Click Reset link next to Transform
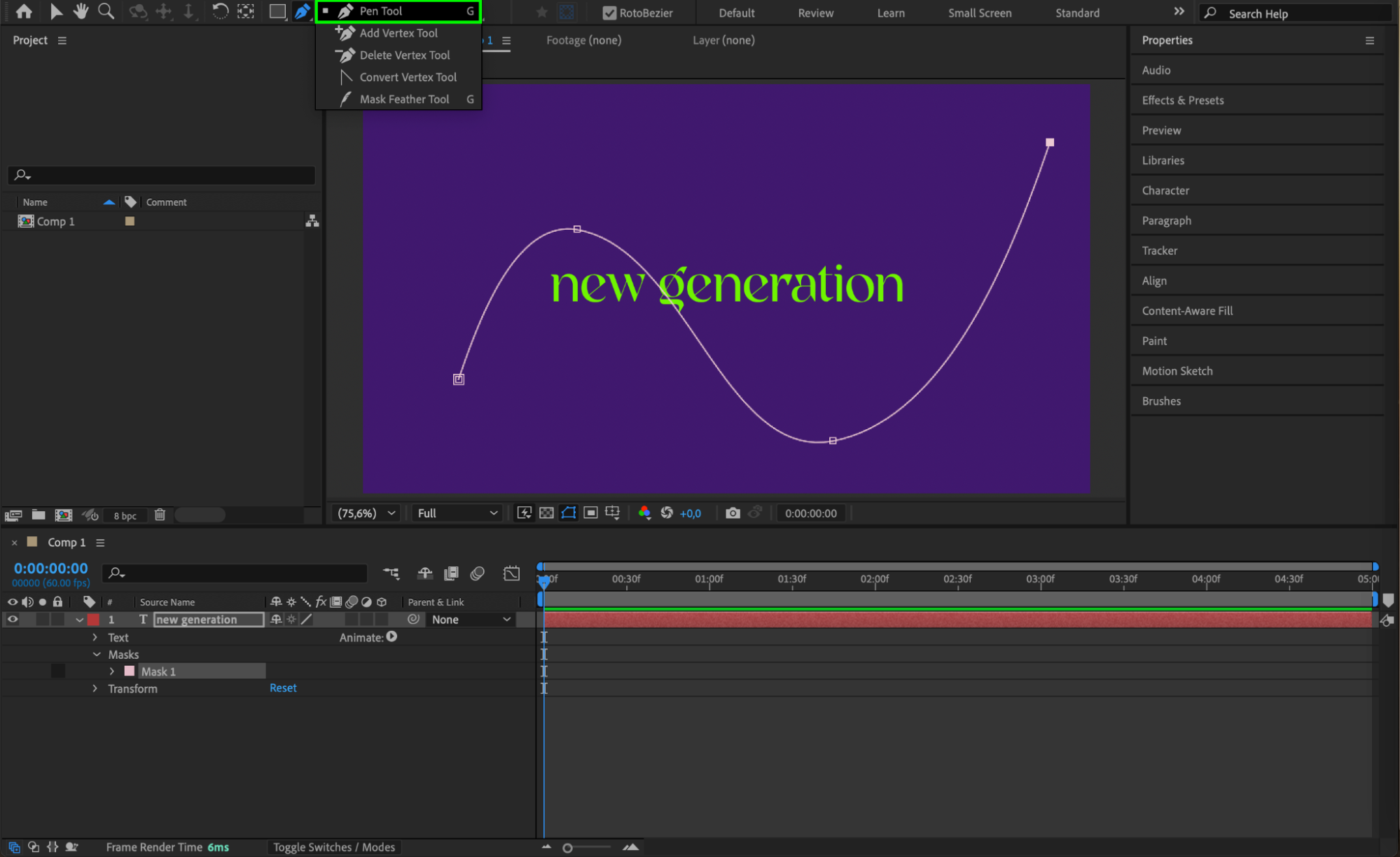The width and height of the screenshot is (1400, 857). (x=283, y=688)
